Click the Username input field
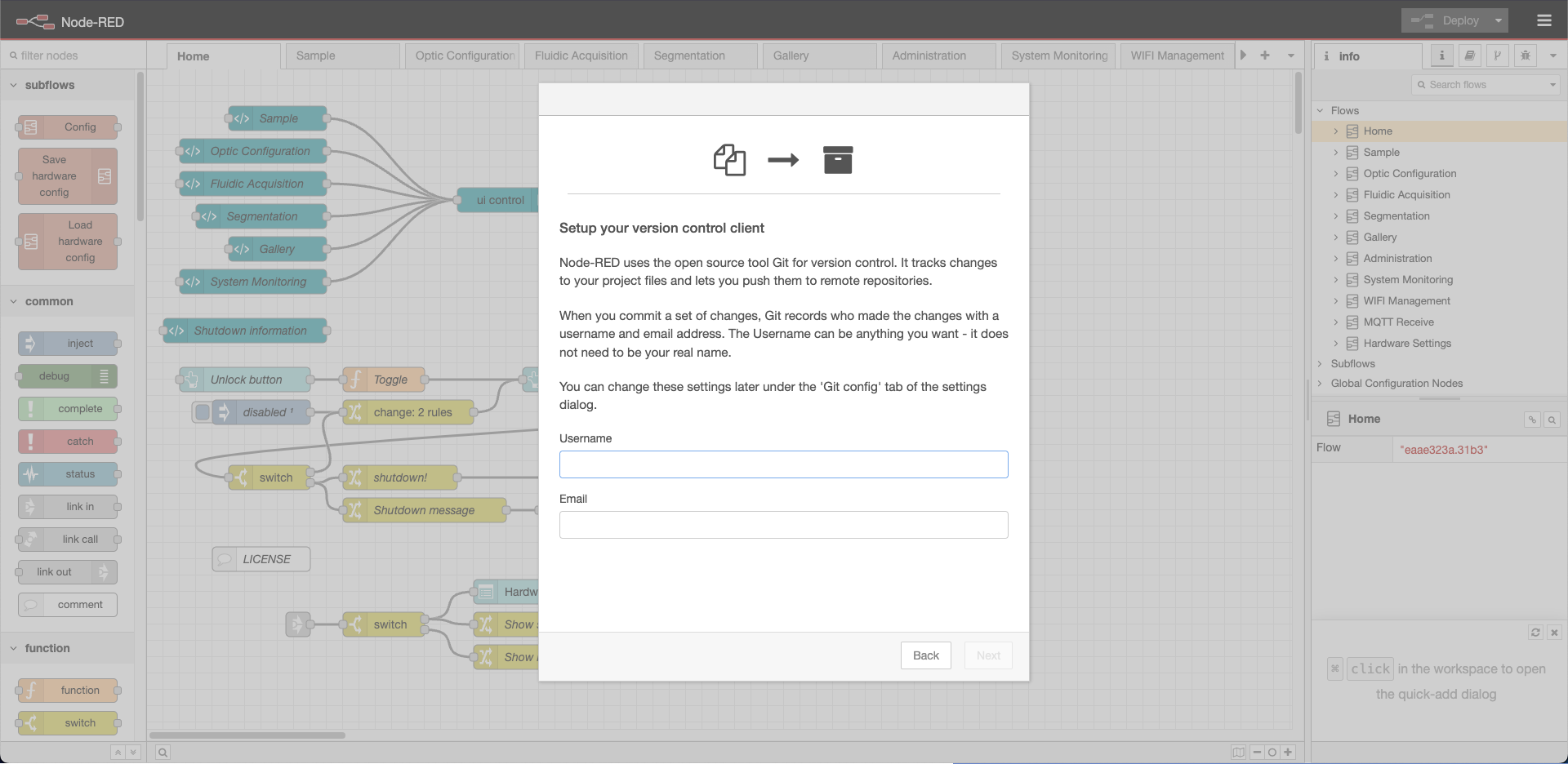Image resolution: width=1568 pixels, height=764 pixels. tap(783, 464)
